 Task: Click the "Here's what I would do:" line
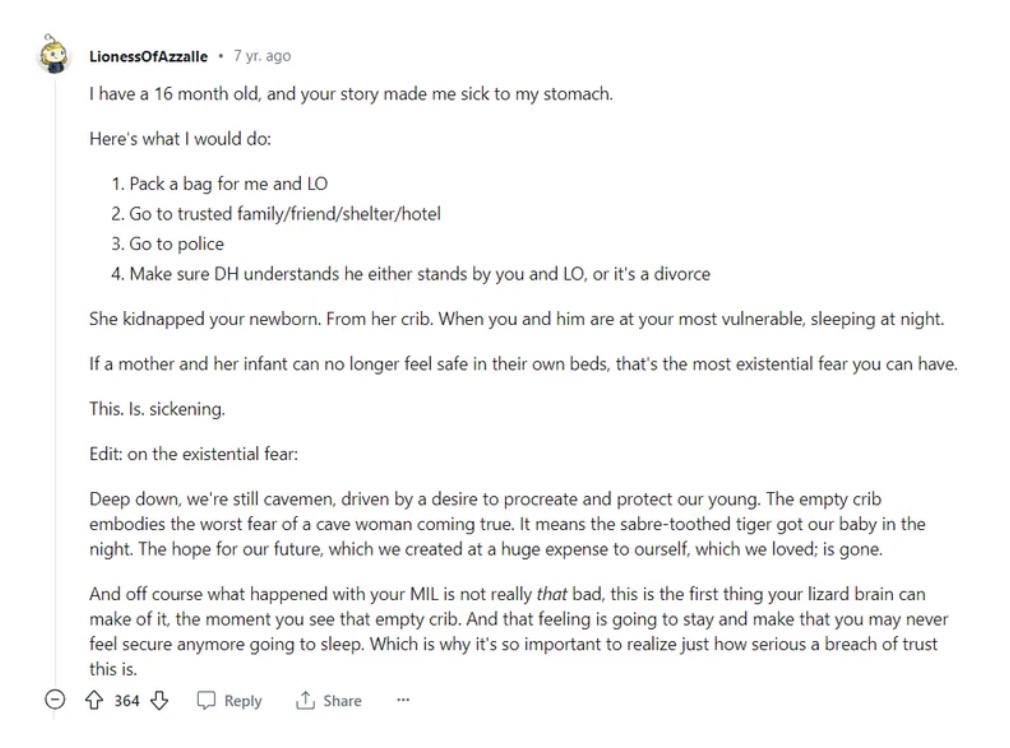pyautogui.click(x=180, y=139)
